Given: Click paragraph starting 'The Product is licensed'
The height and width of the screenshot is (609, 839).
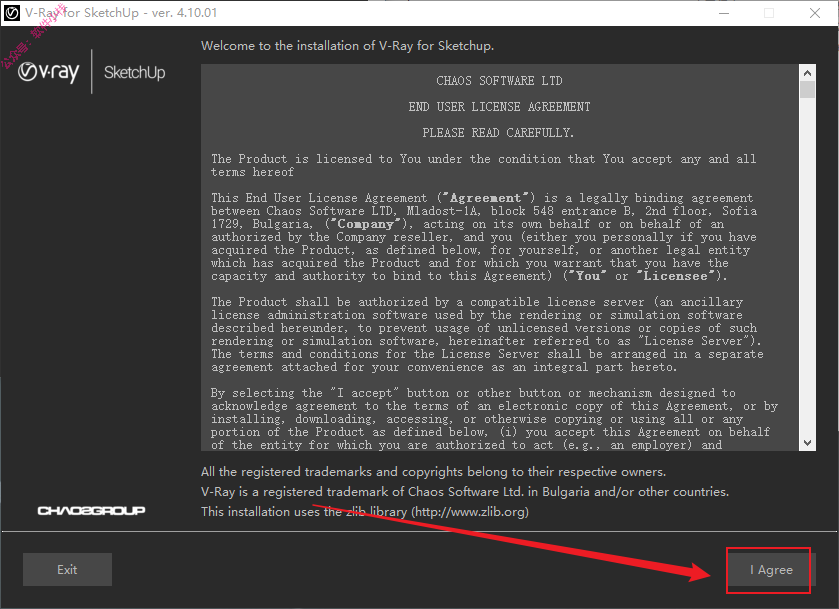Looking at the screenshot, I should [x=484, y=165].
